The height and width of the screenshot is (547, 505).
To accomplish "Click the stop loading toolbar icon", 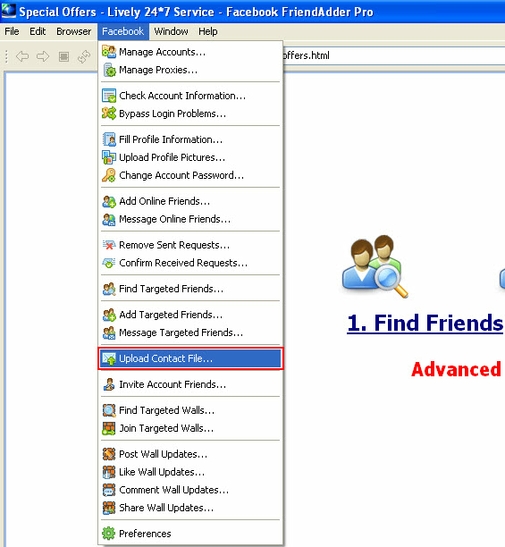I will [x=63, y=57].
